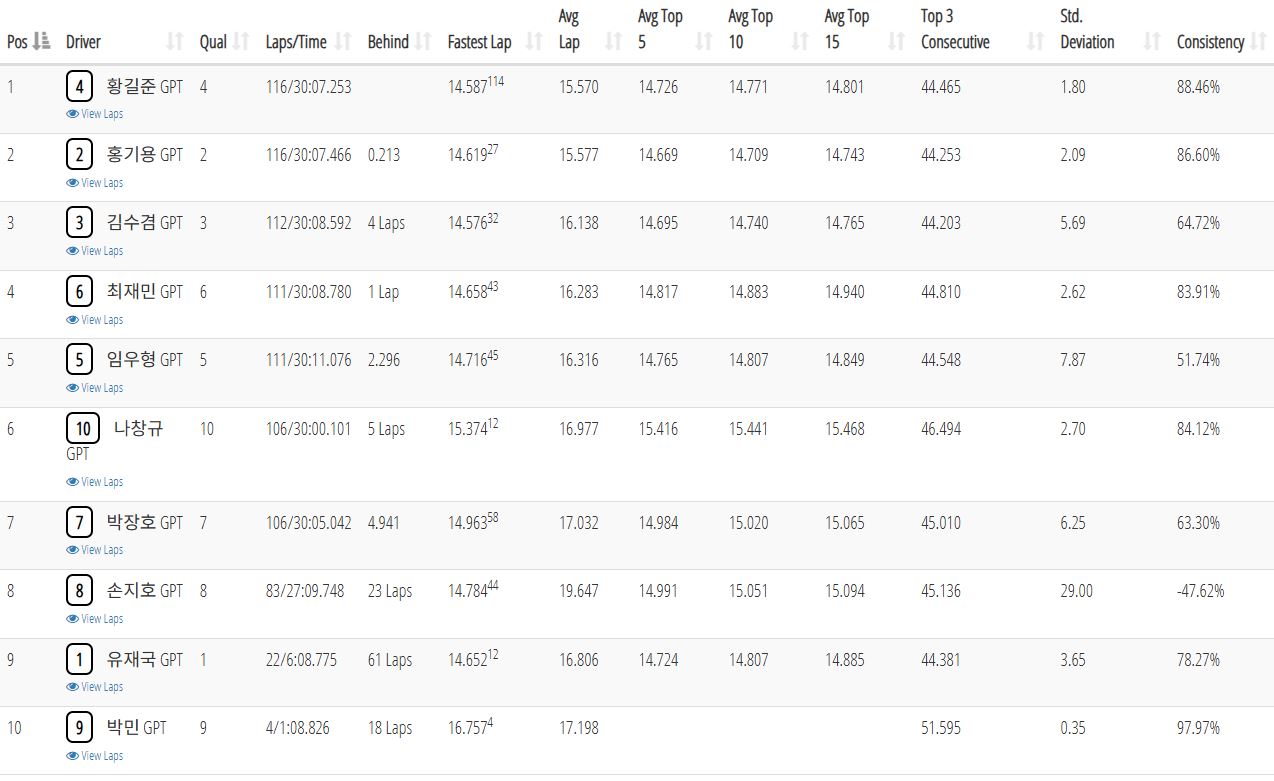The image size is (1274, 781).
Task: Sort by Avg Top 5 arrows
Action: click(704, 41)
